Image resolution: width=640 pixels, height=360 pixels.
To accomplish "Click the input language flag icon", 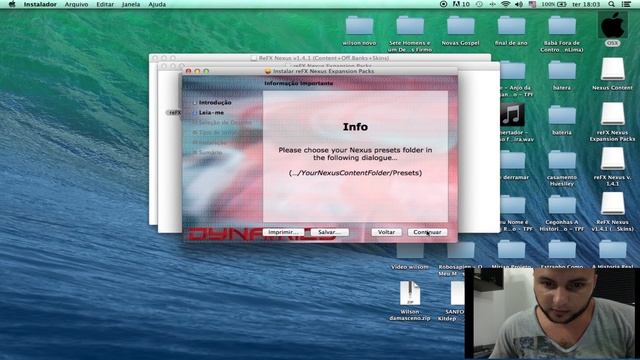I will pos(532,4).
